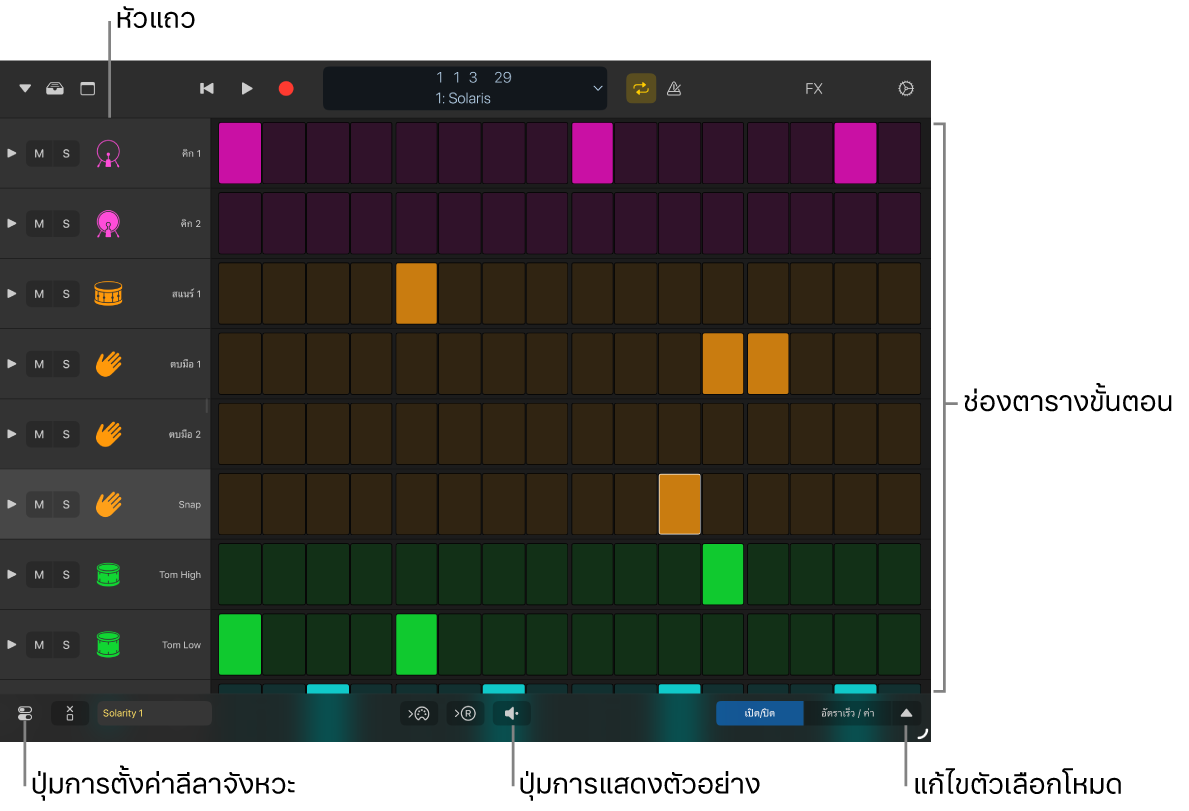The image size is (1189, 811).
Task: Switch to อัตราเร็ว / ค่า edit mode
Action: [x=847, y=713]
